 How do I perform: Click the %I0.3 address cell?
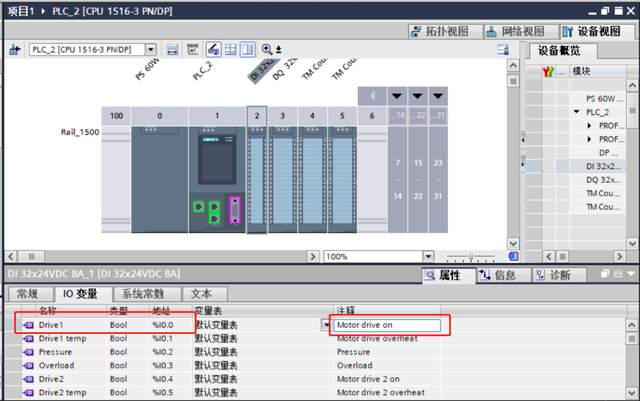click(171, 365)
